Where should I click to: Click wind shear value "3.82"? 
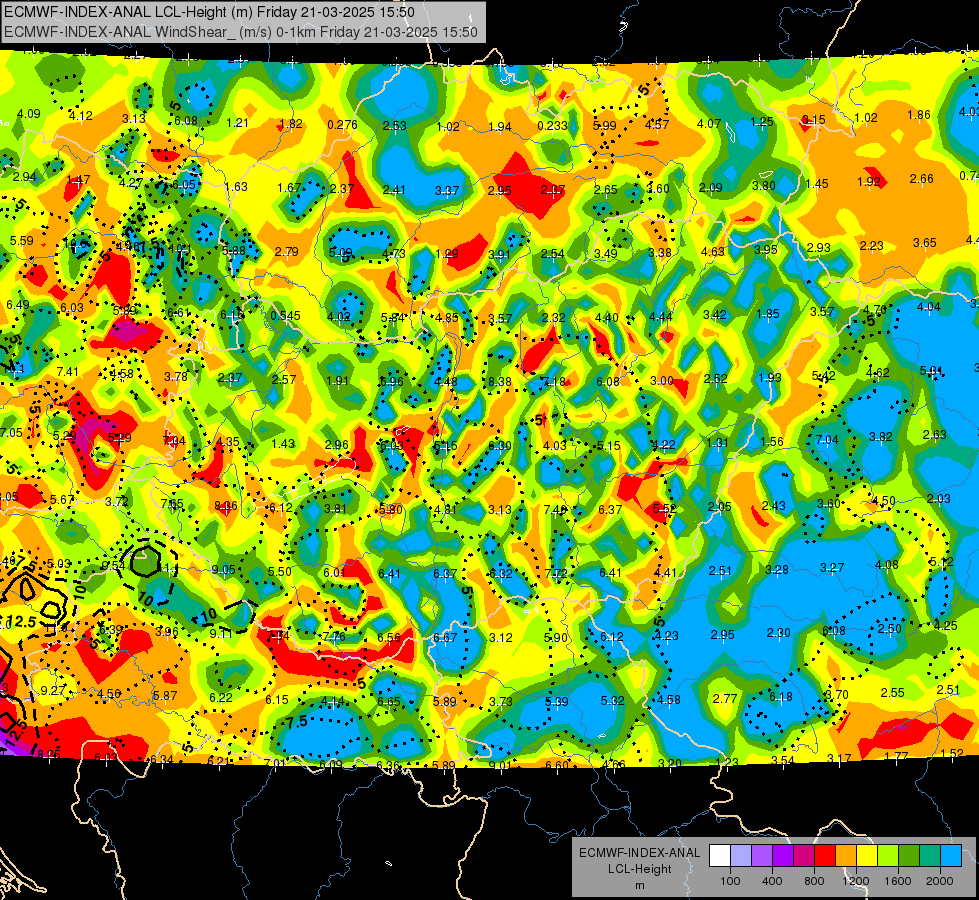(881, 436)
